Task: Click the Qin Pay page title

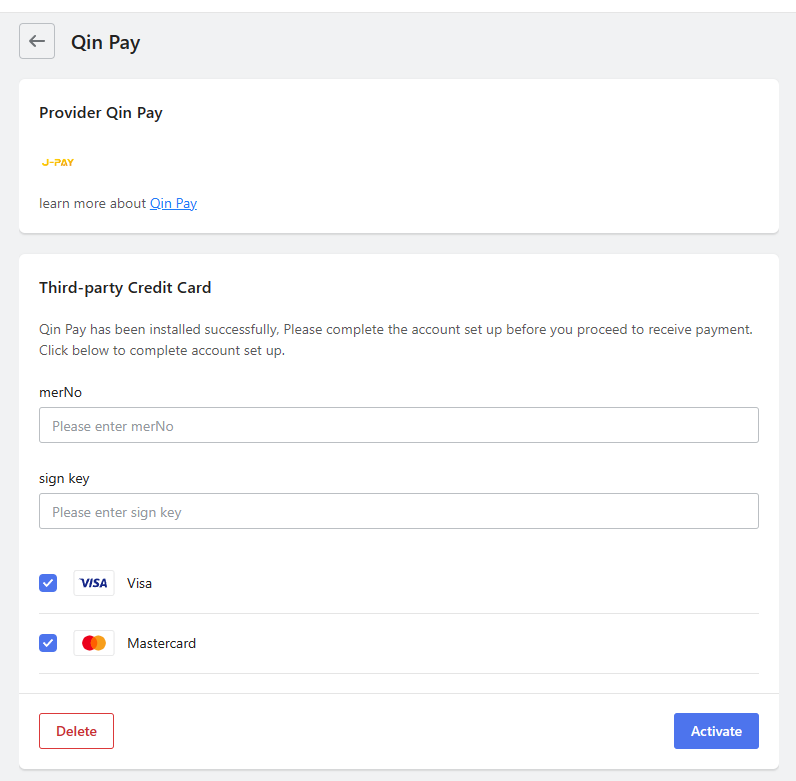Action: coord(105,42)
